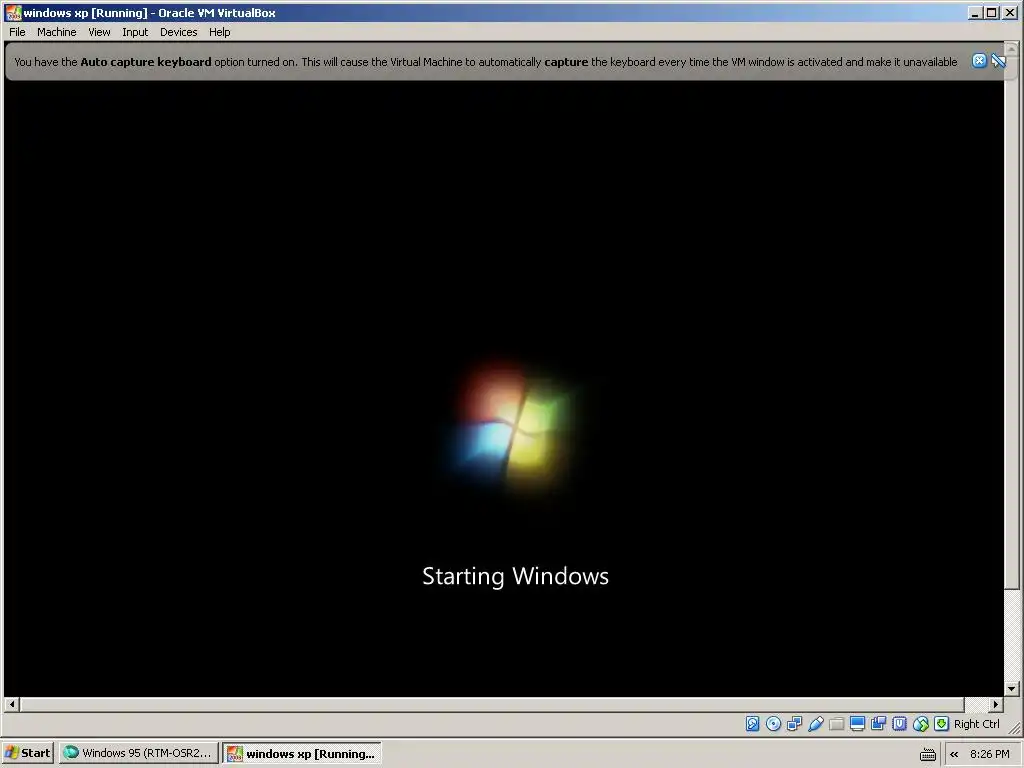This screenshot has height=768, width=1024.
Task: Click the don't-show-again crossed message icon
Action: 999,61
